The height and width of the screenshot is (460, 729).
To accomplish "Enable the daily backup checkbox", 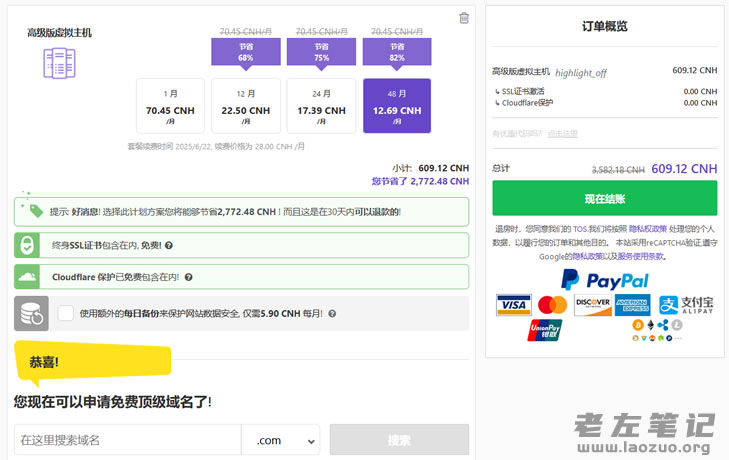I will click(x=66, y=313).
